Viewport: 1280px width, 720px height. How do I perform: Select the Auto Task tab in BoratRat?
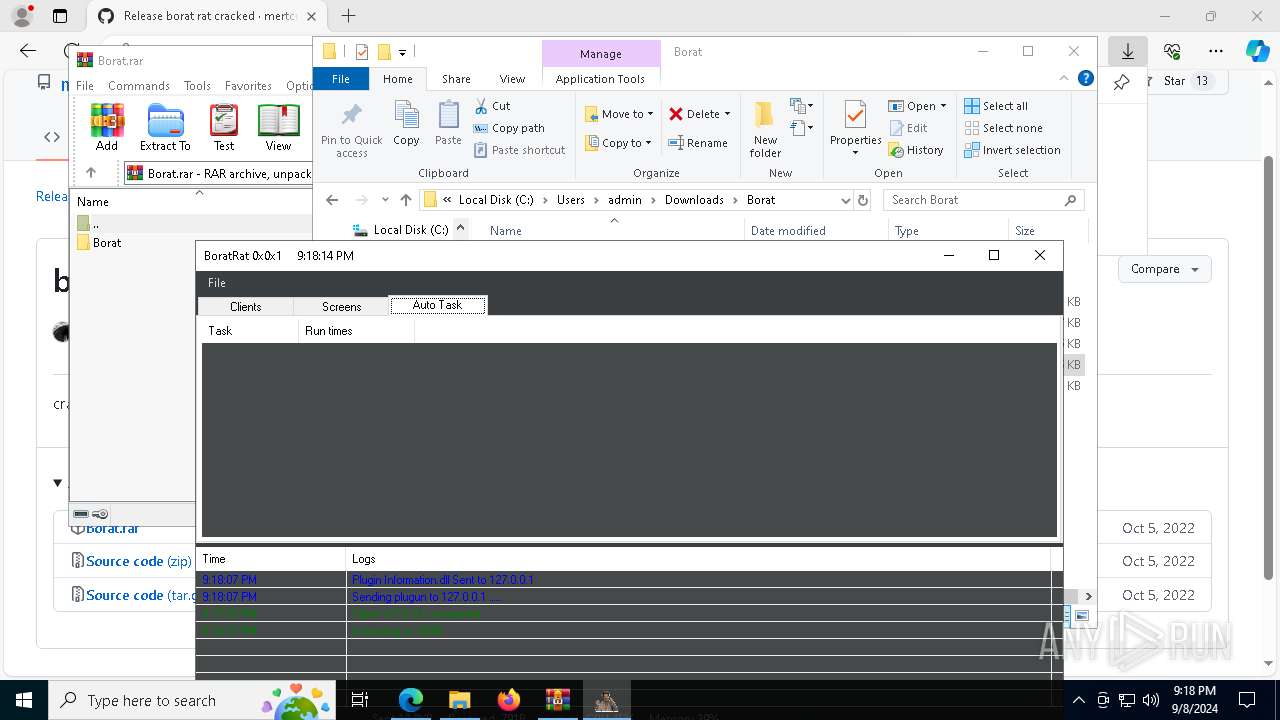coord(437,305)
